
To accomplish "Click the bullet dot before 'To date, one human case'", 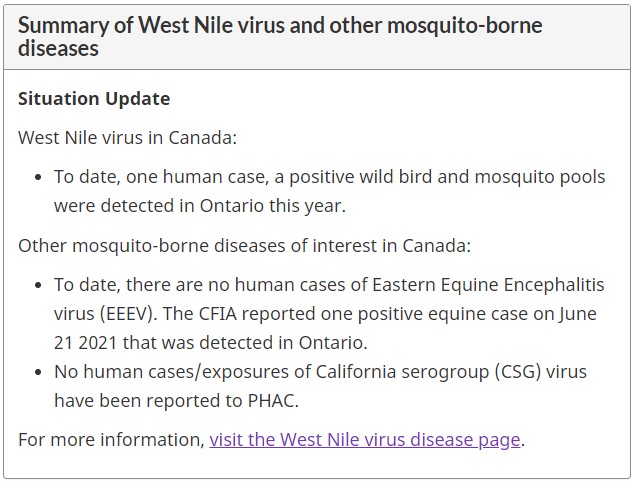I will 38,177.
